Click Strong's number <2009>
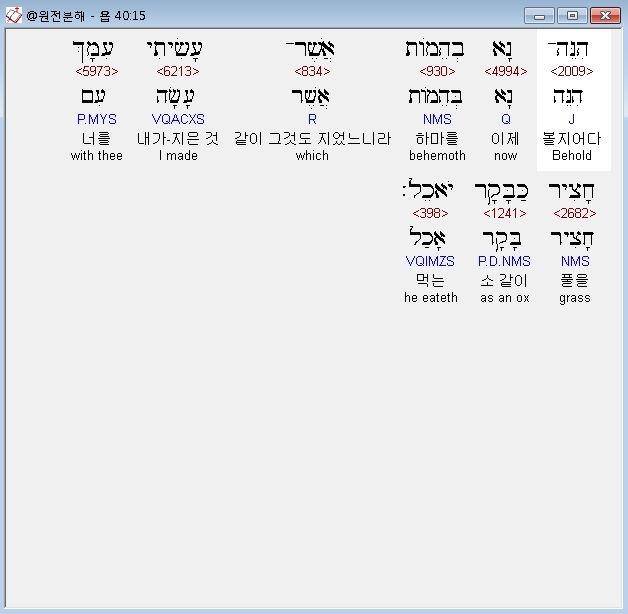 pos(572,71)
